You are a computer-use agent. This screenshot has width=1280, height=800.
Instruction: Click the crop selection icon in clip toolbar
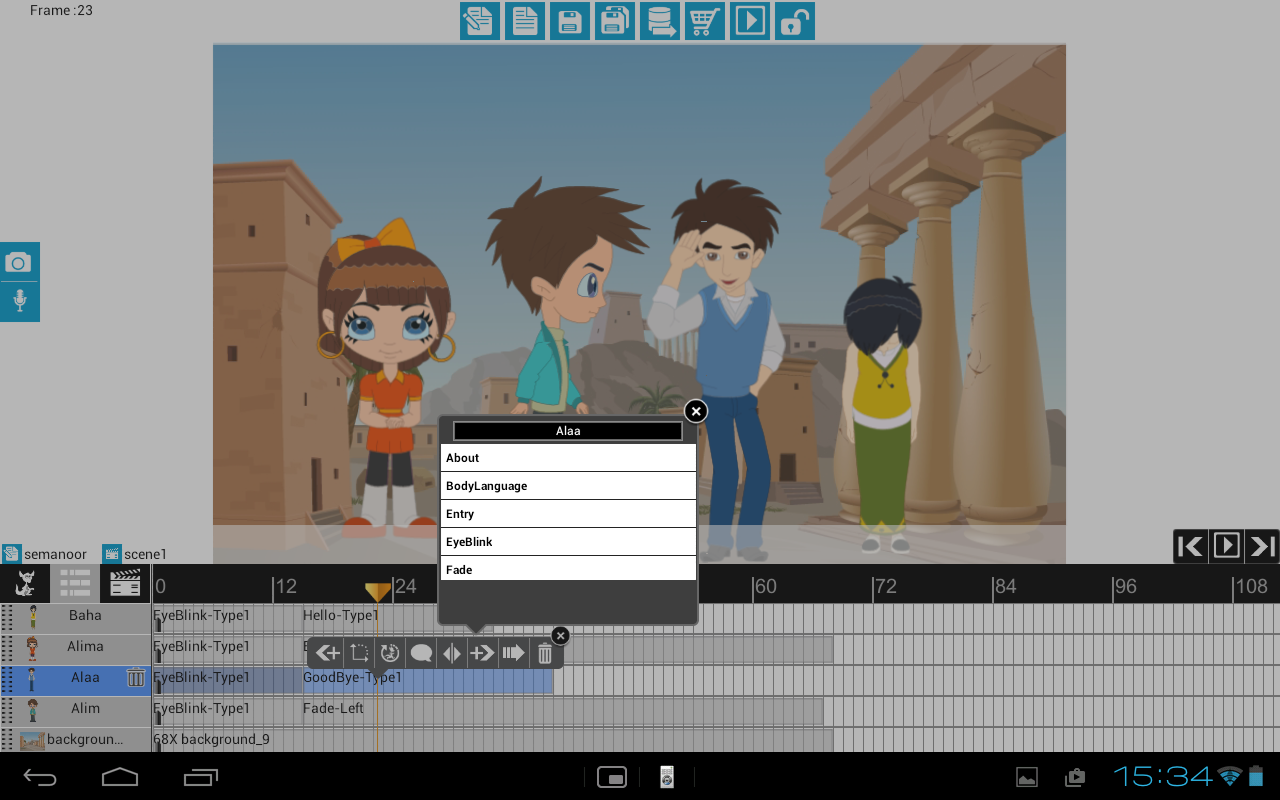358,653
